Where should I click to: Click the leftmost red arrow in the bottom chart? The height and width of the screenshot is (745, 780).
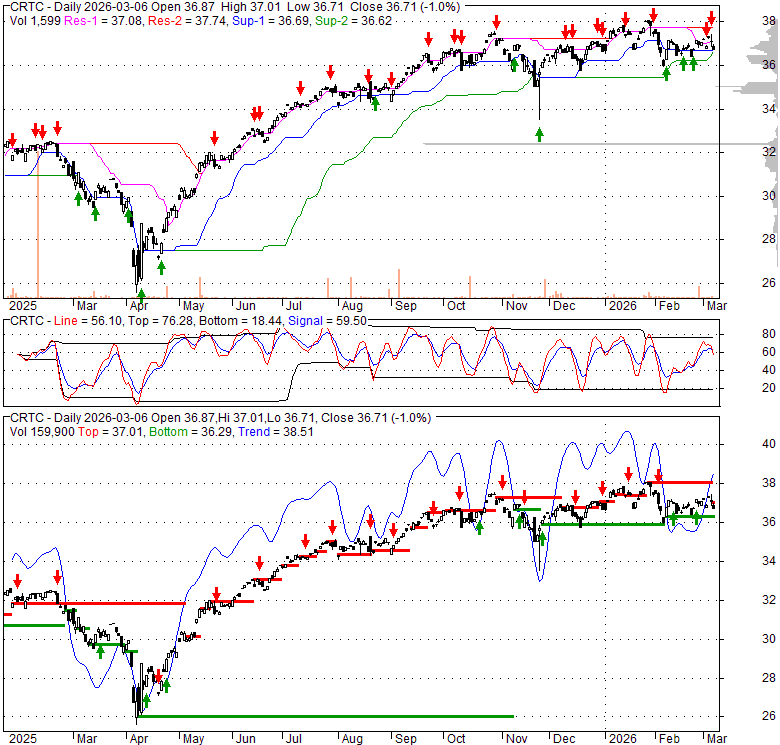coord(17,580)
